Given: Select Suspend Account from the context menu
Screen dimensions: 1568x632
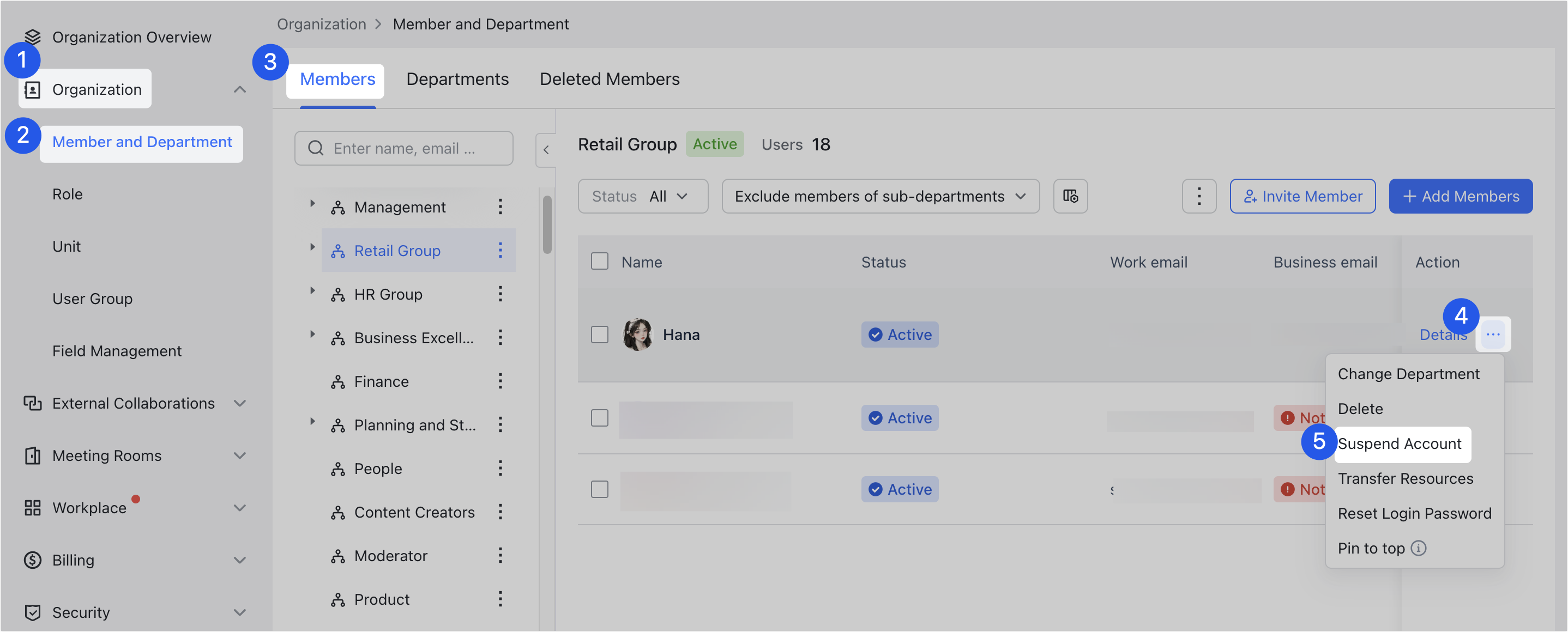Looking at the screenshot, I should 1402,443.
